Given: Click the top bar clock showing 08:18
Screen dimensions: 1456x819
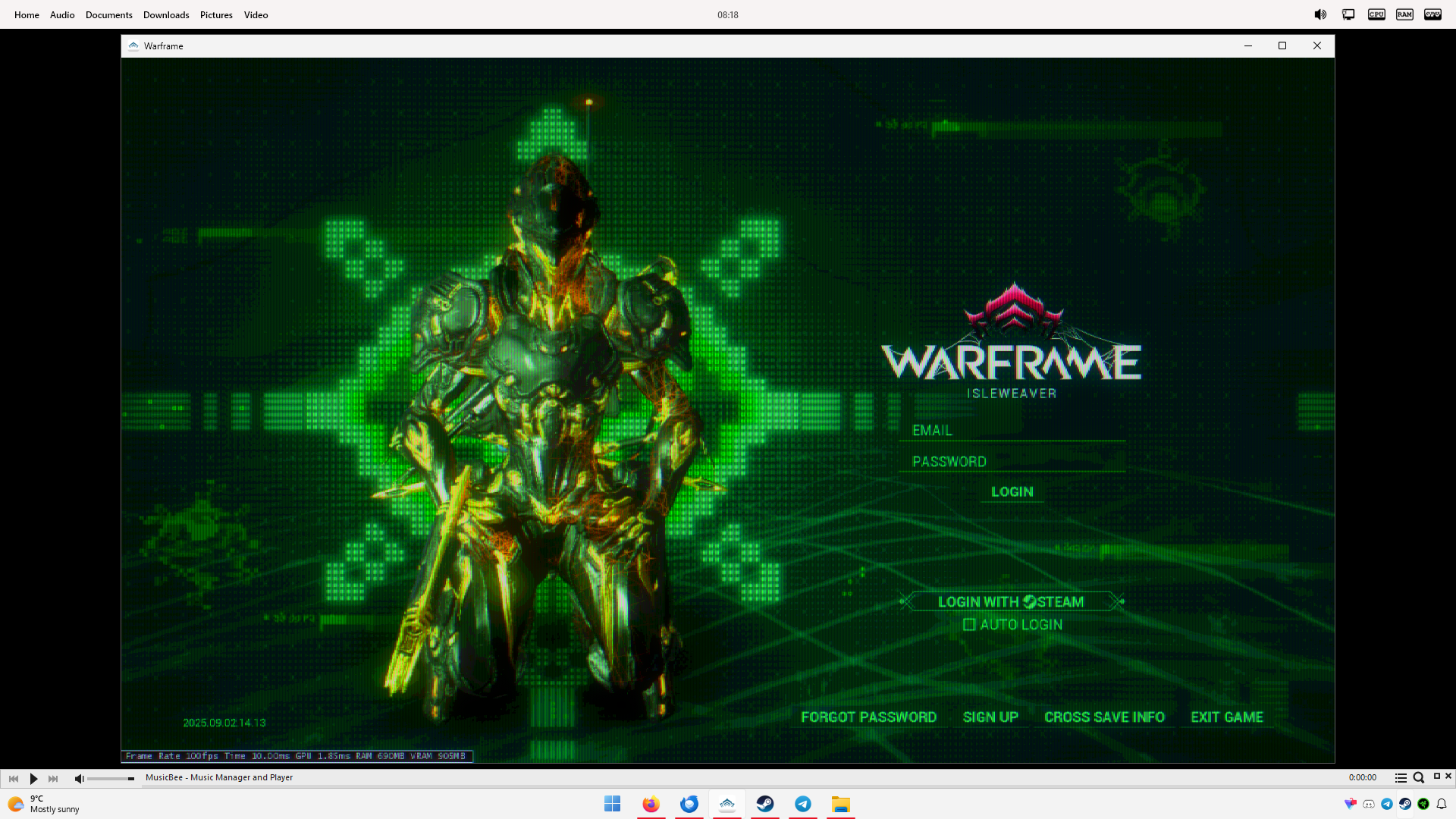Looking at the screenshot, I should pos(728,14).
